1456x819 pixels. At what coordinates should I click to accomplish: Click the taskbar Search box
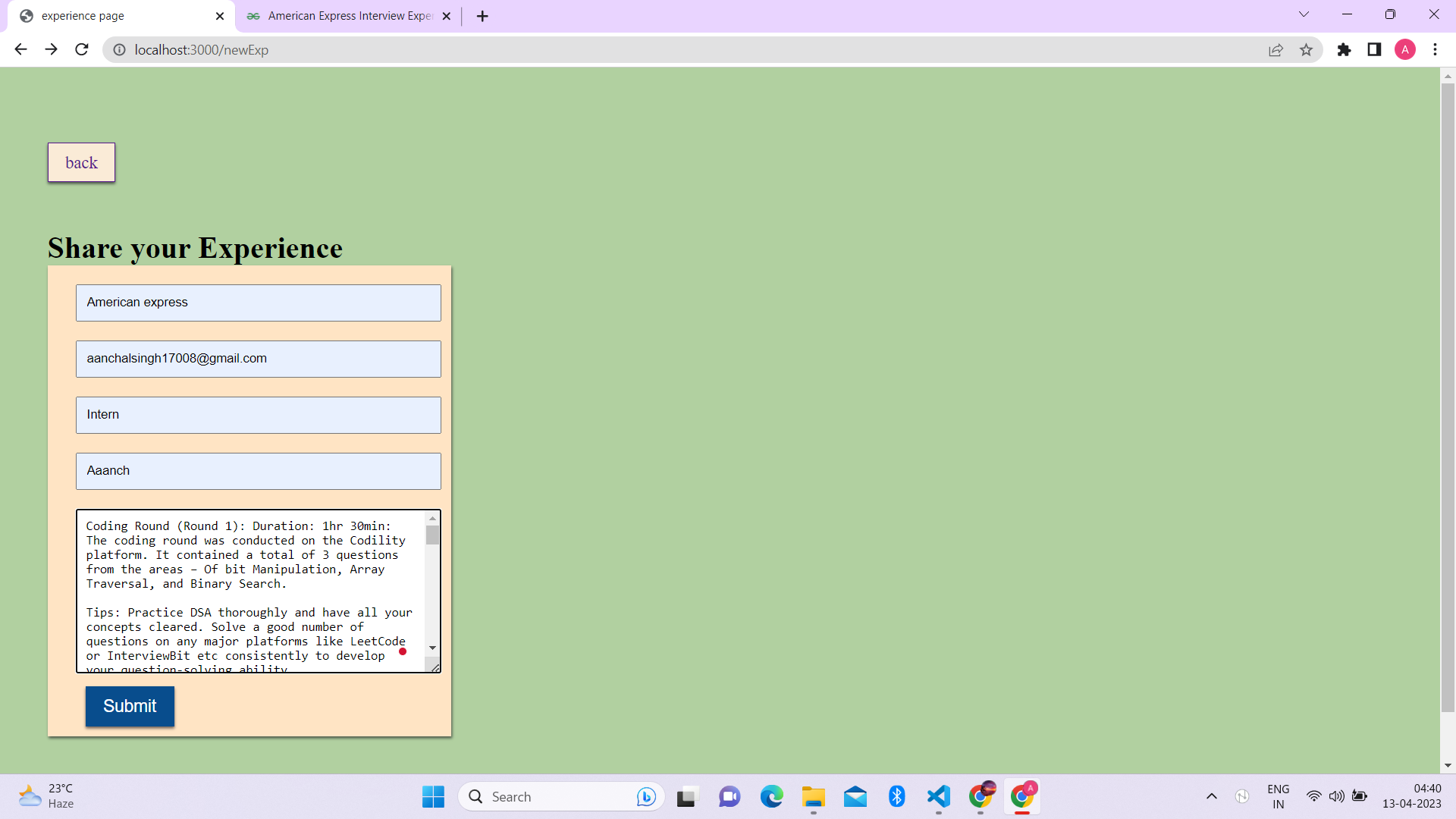[x=561, y=796]
